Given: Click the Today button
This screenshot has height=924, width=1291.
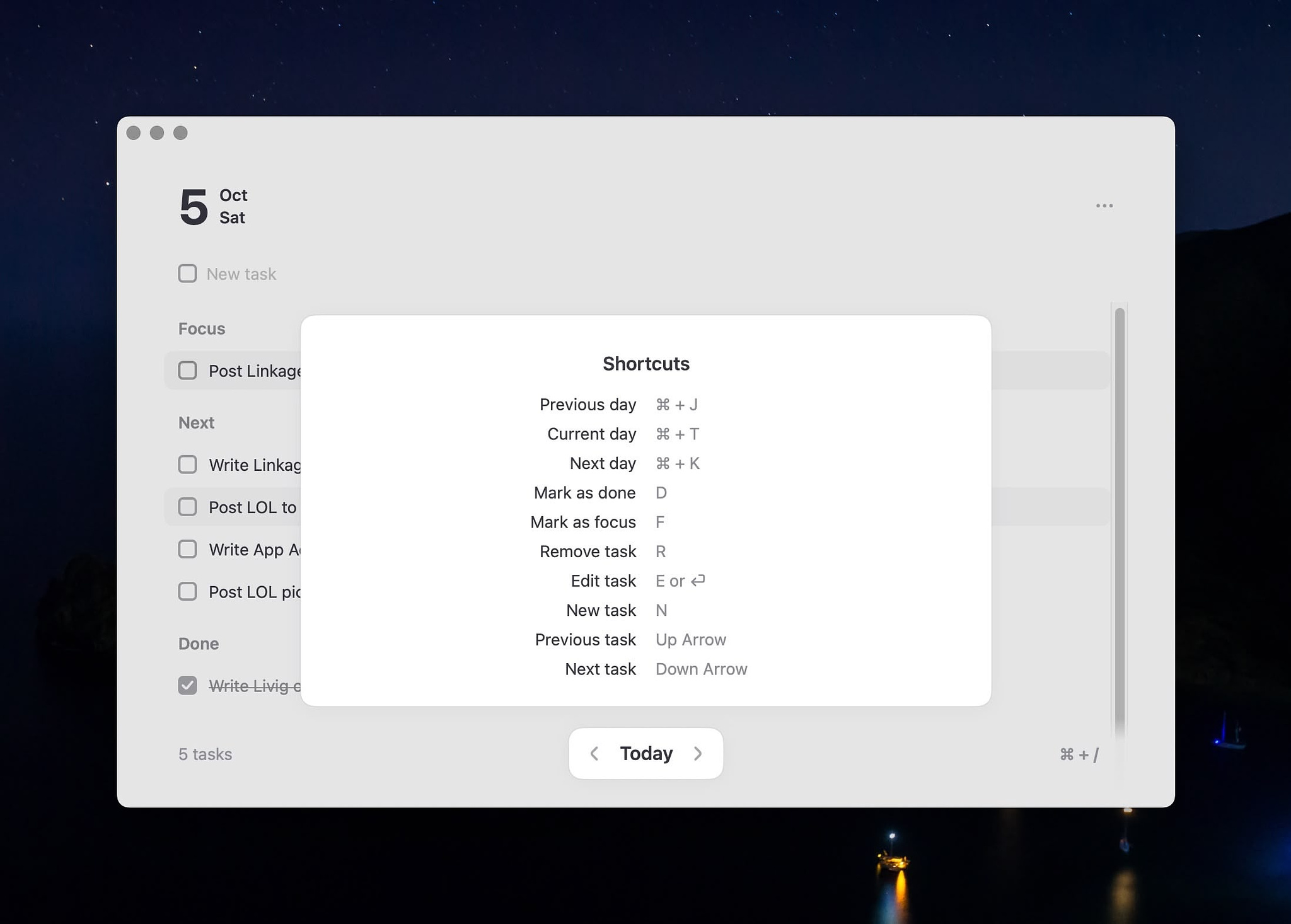Looking at the screenshot, I should point(645,753).
